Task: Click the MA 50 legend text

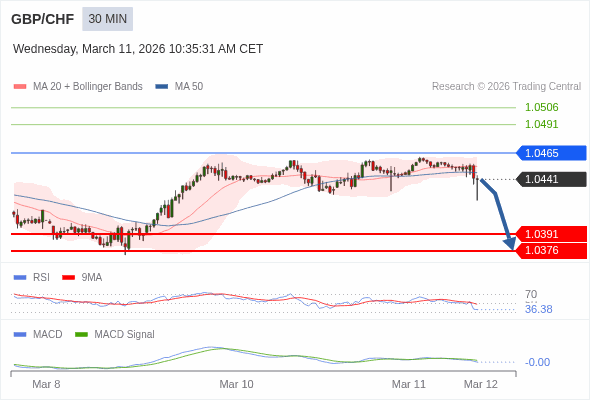Action: tap(189, 87)
